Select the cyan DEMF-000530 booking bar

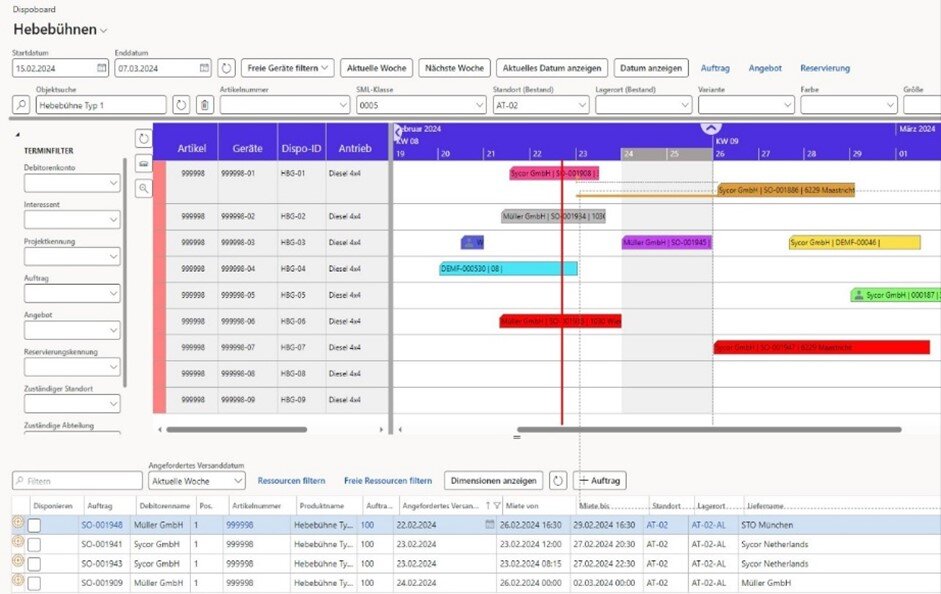pyautogui.click(x=508, y=268)
